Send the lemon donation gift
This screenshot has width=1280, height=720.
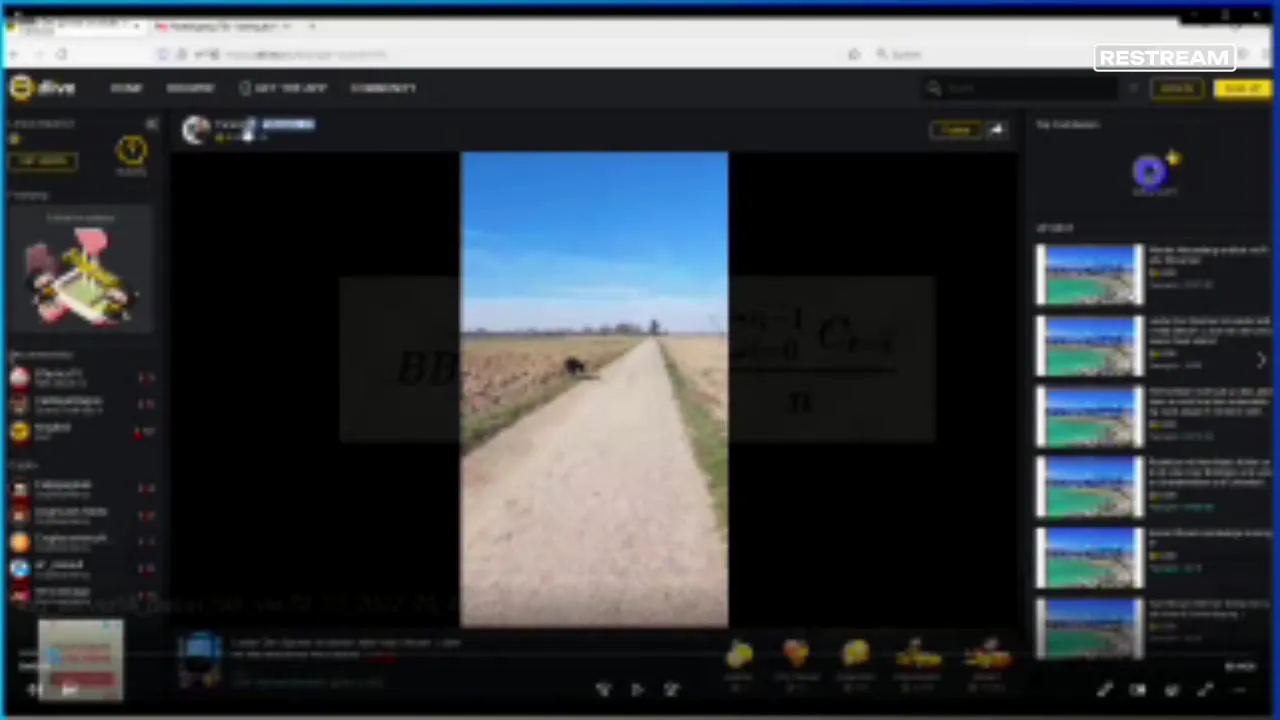tap(739, 657)
